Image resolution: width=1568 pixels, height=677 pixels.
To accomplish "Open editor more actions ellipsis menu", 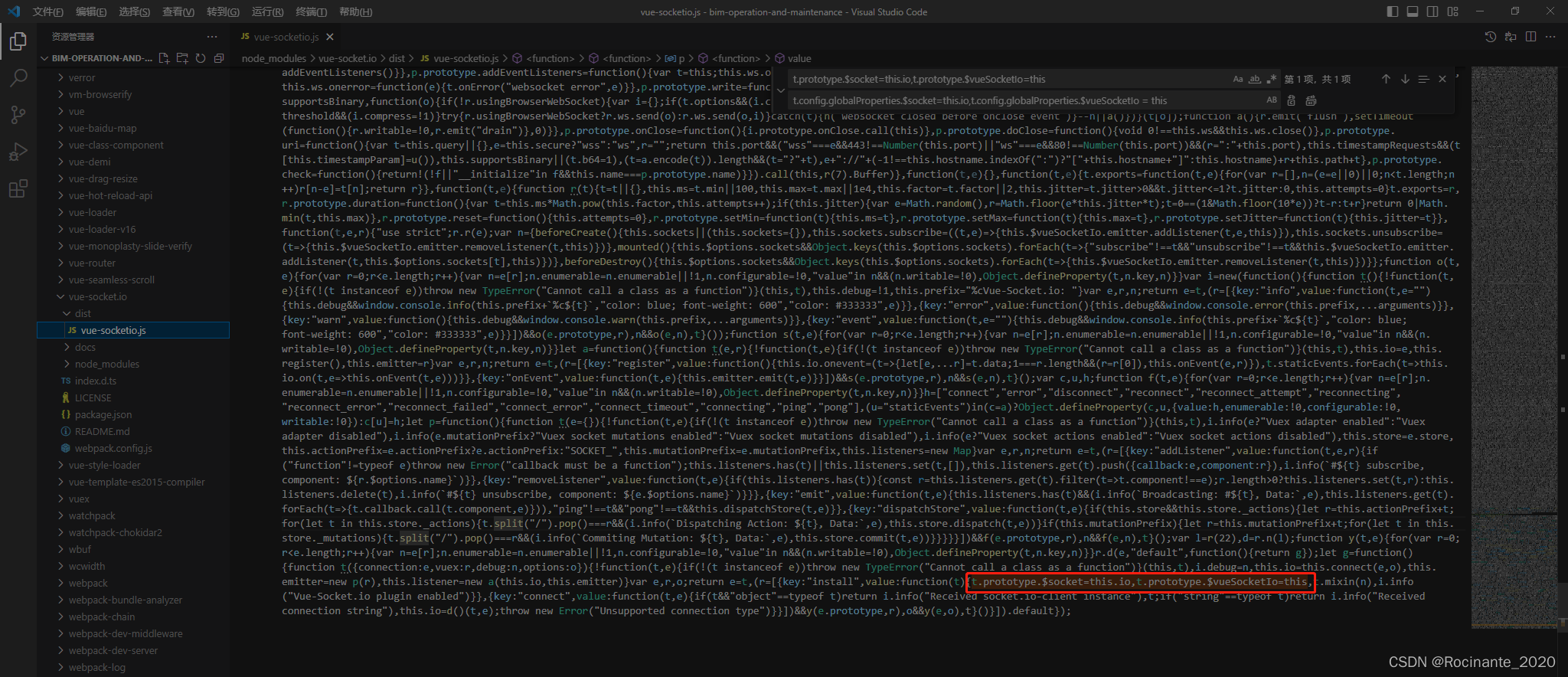I will click(1550, 37).
